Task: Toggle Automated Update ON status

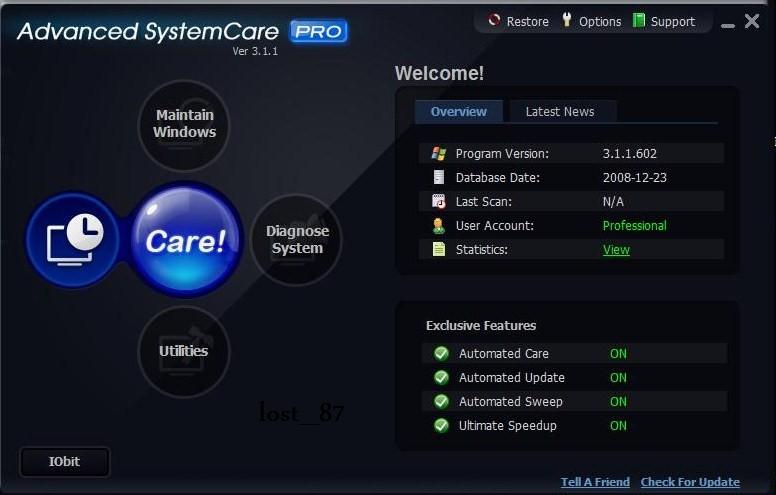Action: 618,378
